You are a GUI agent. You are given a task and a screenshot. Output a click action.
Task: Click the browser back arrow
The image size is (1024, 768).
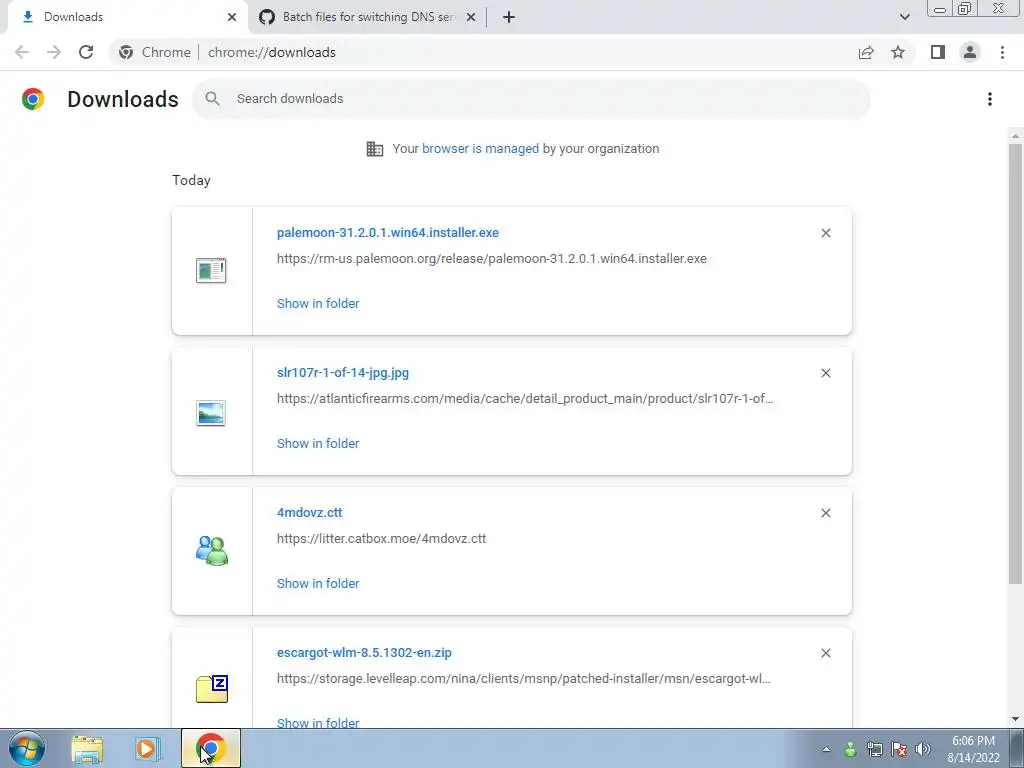coord(22,52)
